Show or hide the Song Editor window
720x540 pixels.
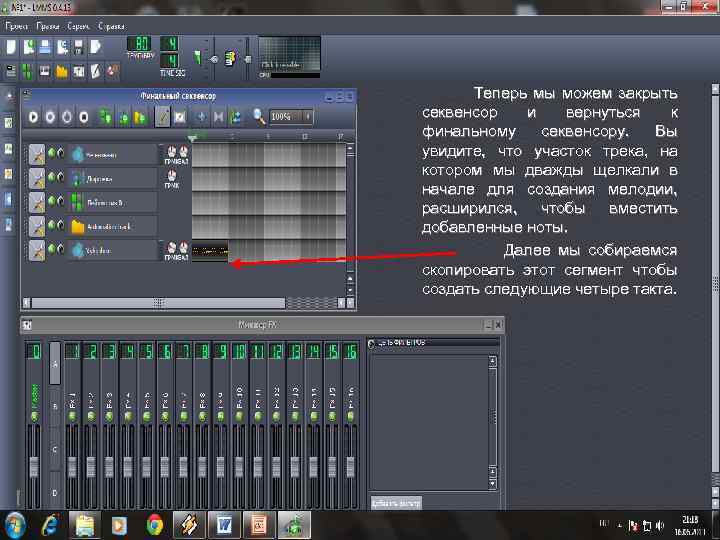[11, 71]
